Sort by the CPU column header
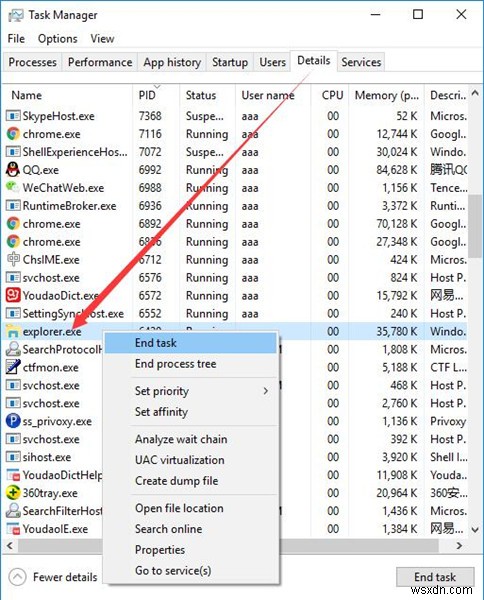Viewport: 484px width, 600px height. coord(332,95)
